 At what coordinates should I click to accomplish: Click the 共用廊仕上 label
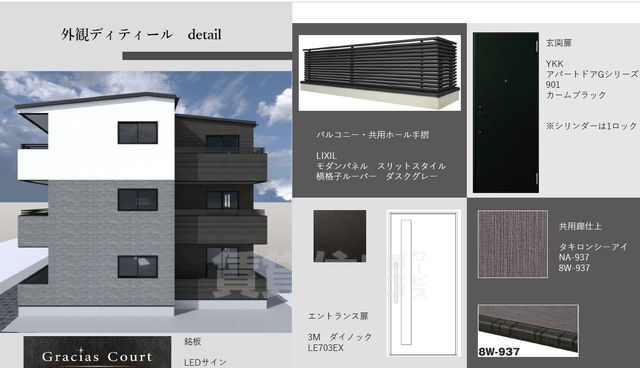click(580, 226)
